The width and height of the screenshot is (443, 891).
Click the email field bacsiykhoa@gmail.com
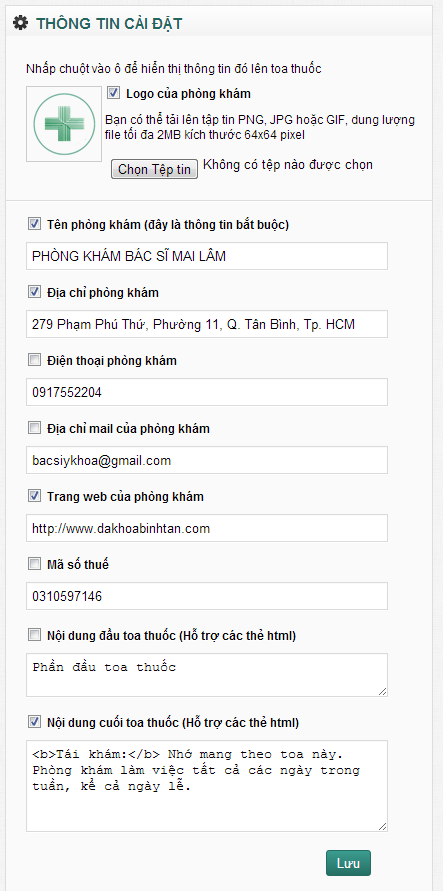207,460
